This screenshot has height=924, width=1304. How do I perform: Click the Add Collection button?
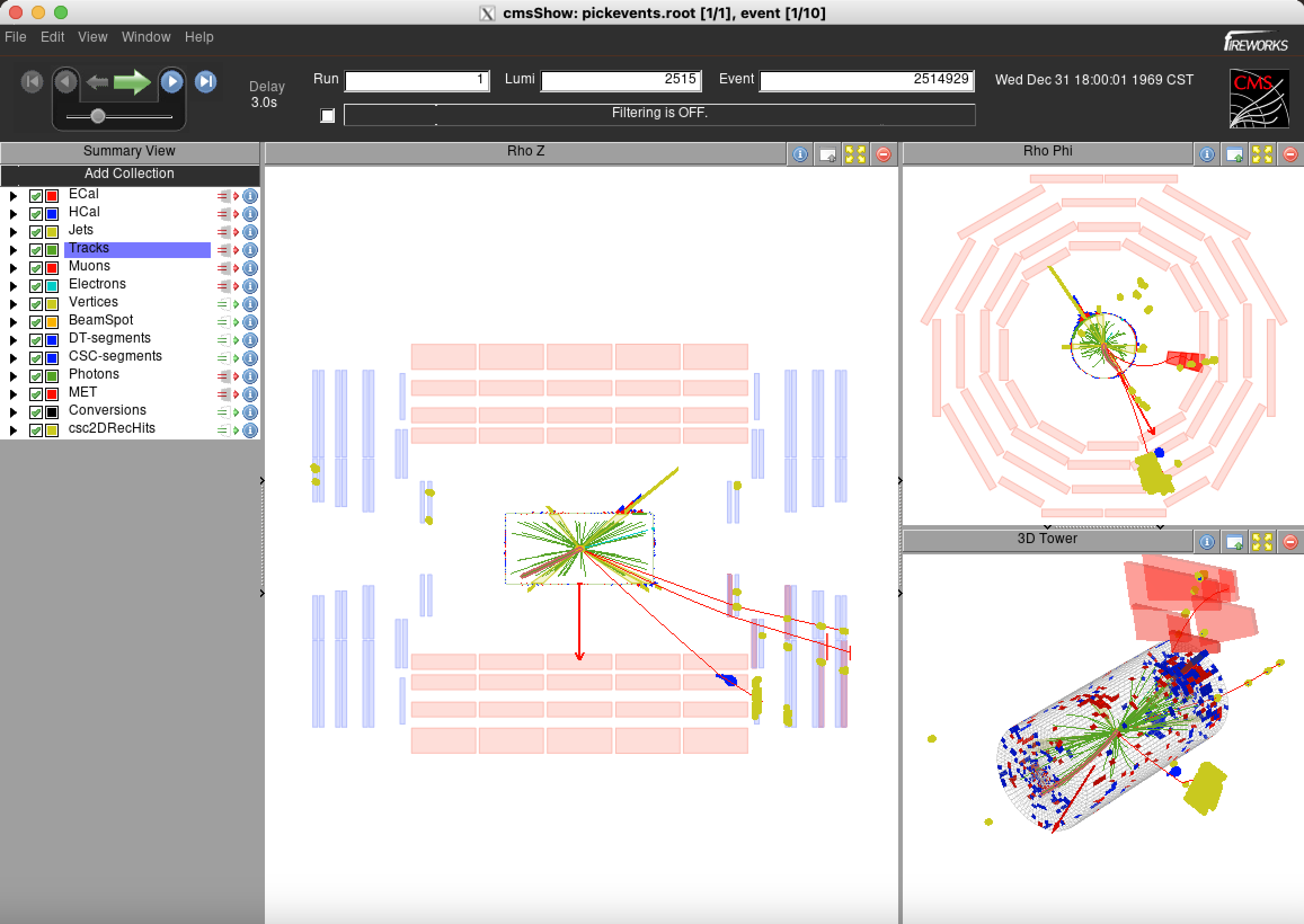coord(130,174)
